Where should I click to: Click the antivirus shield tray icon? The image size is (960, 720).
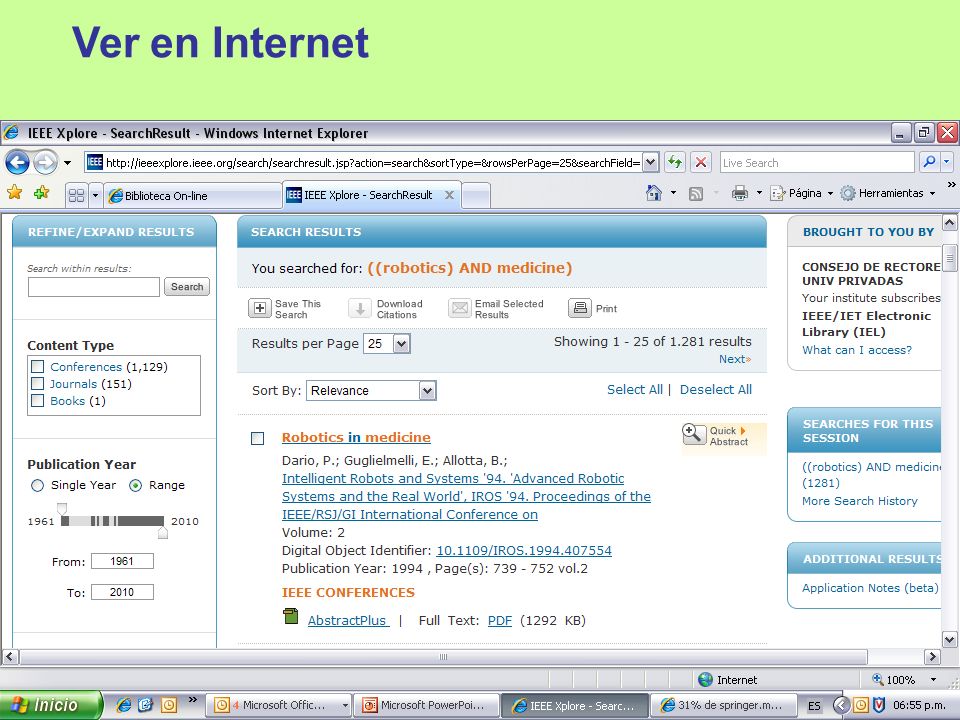(x=879, y=705)
